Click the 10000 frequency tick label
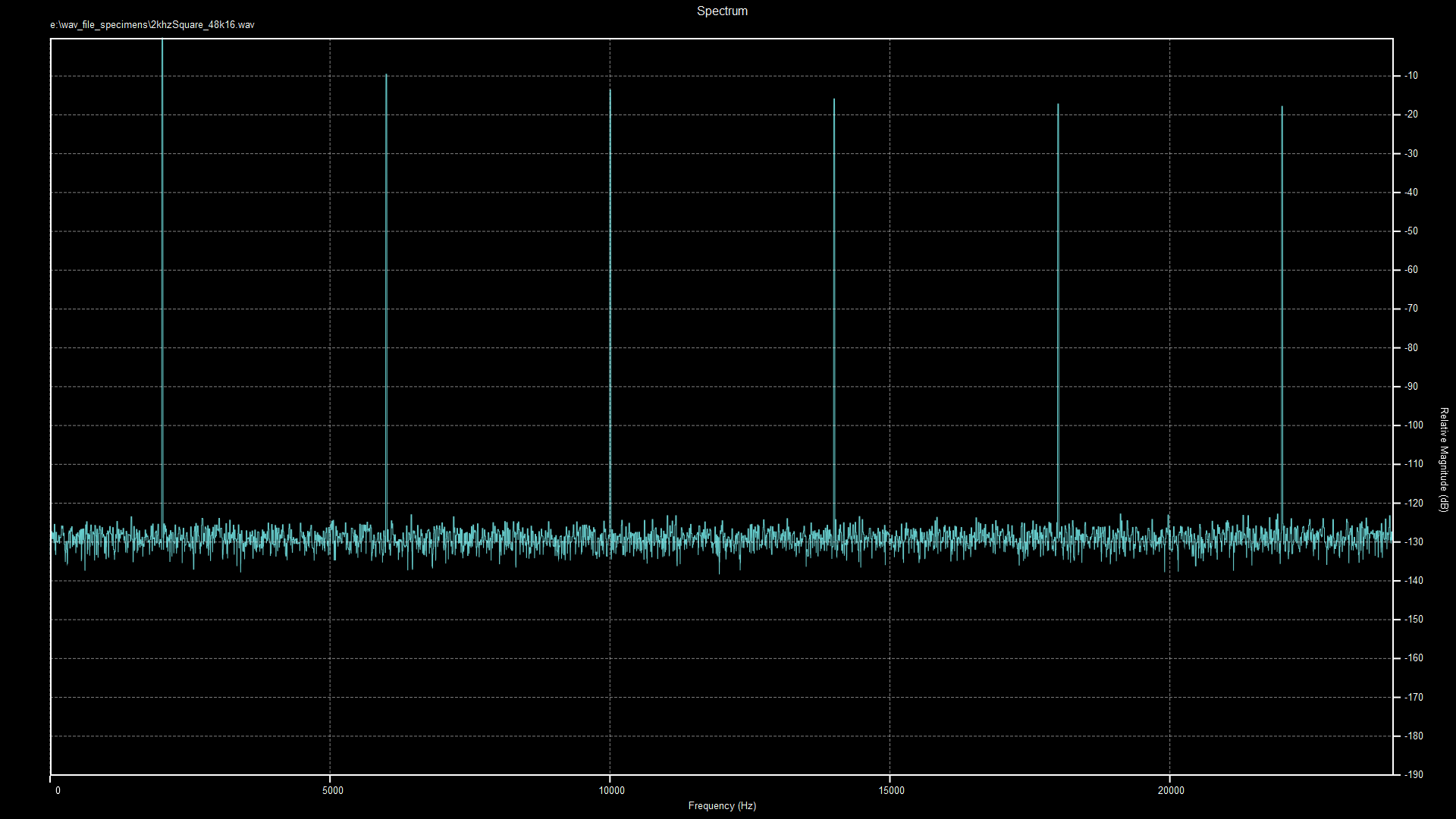The image size is (1456, 819). tap(612, 790)
